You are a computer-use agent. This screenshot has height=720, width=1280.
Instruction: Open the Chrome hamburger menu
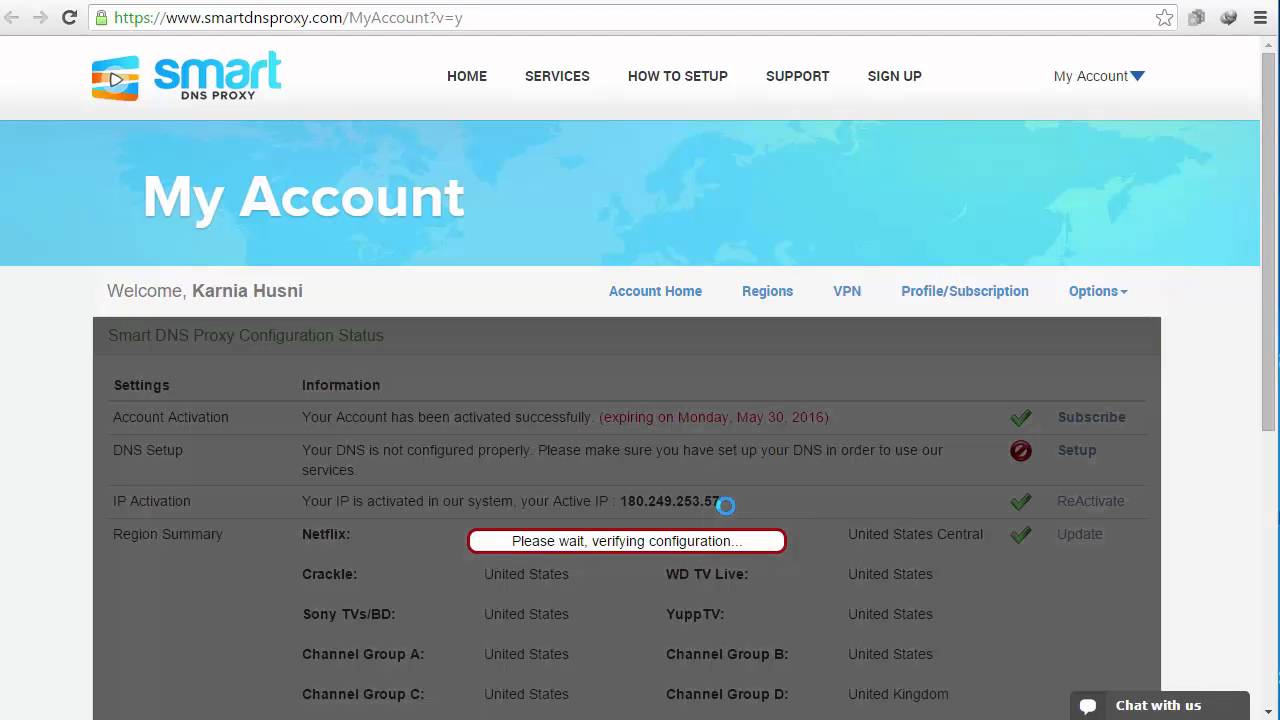(x=1260, y=18)
